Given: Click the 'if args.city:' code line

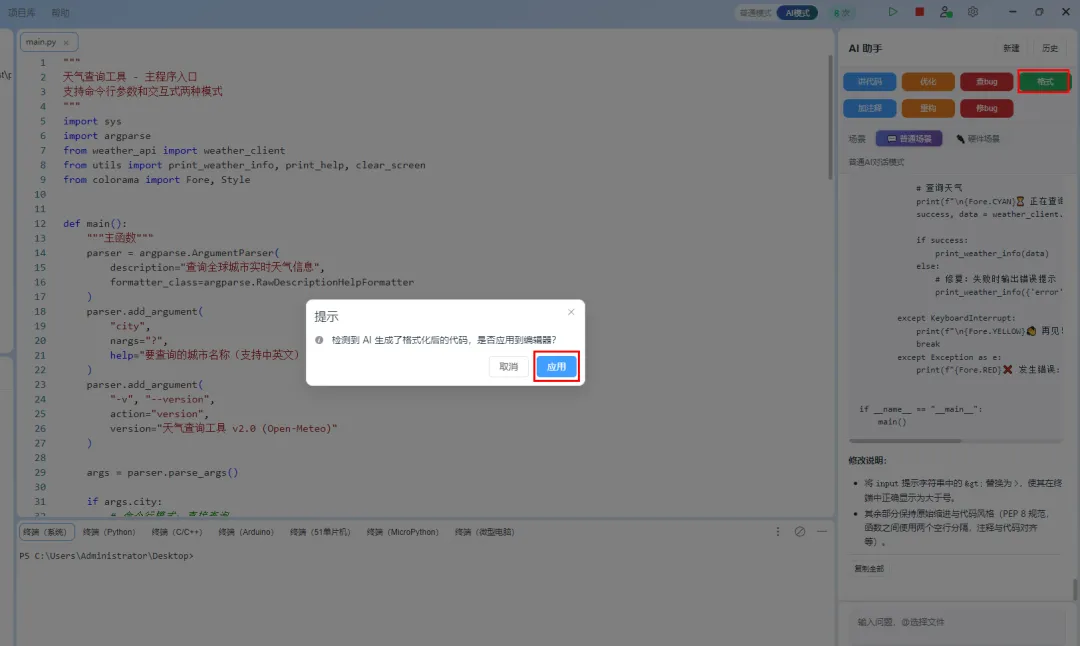Looking at the screenshot, I should (124, 501).
